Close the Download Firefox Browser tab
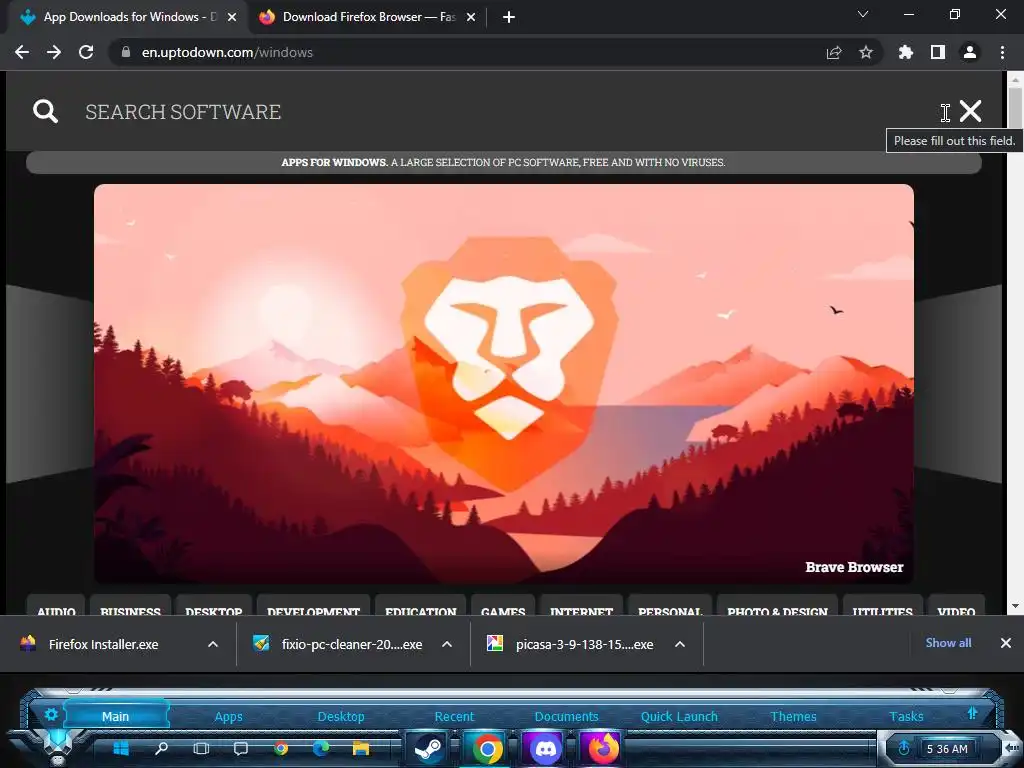Image resolution: width=1024 pixels, height=768 pixels. pyautogui.click(x=471, y=18)
